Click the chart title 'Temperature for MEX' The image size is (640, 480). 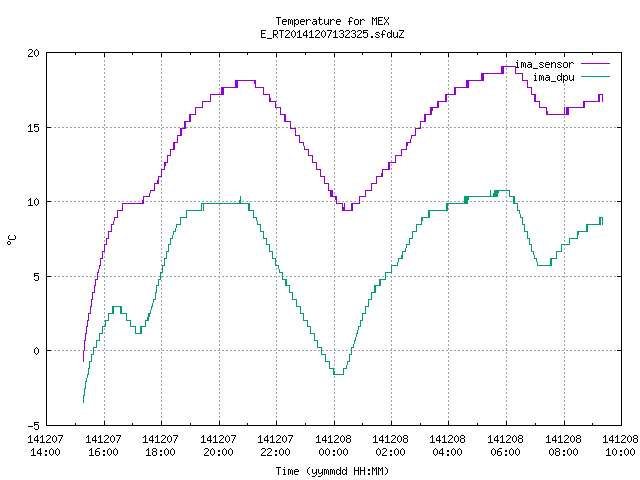[x=332, y=21]
